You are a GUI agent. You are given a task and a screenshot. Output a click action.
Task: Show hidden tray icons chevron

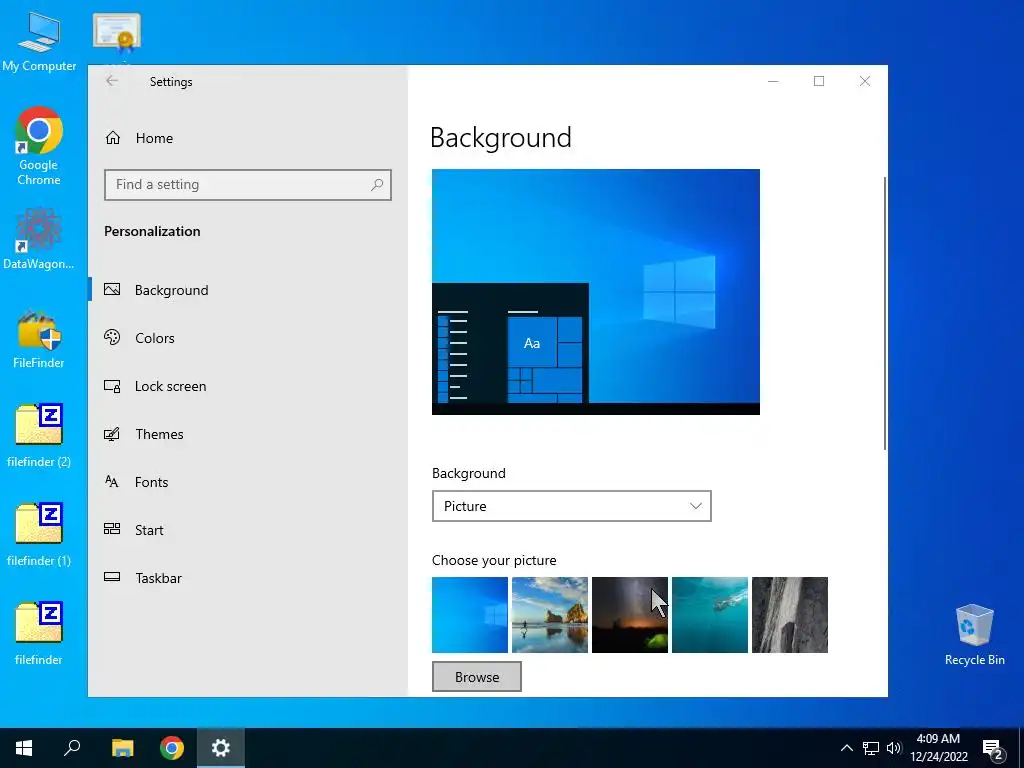point(846,748)
